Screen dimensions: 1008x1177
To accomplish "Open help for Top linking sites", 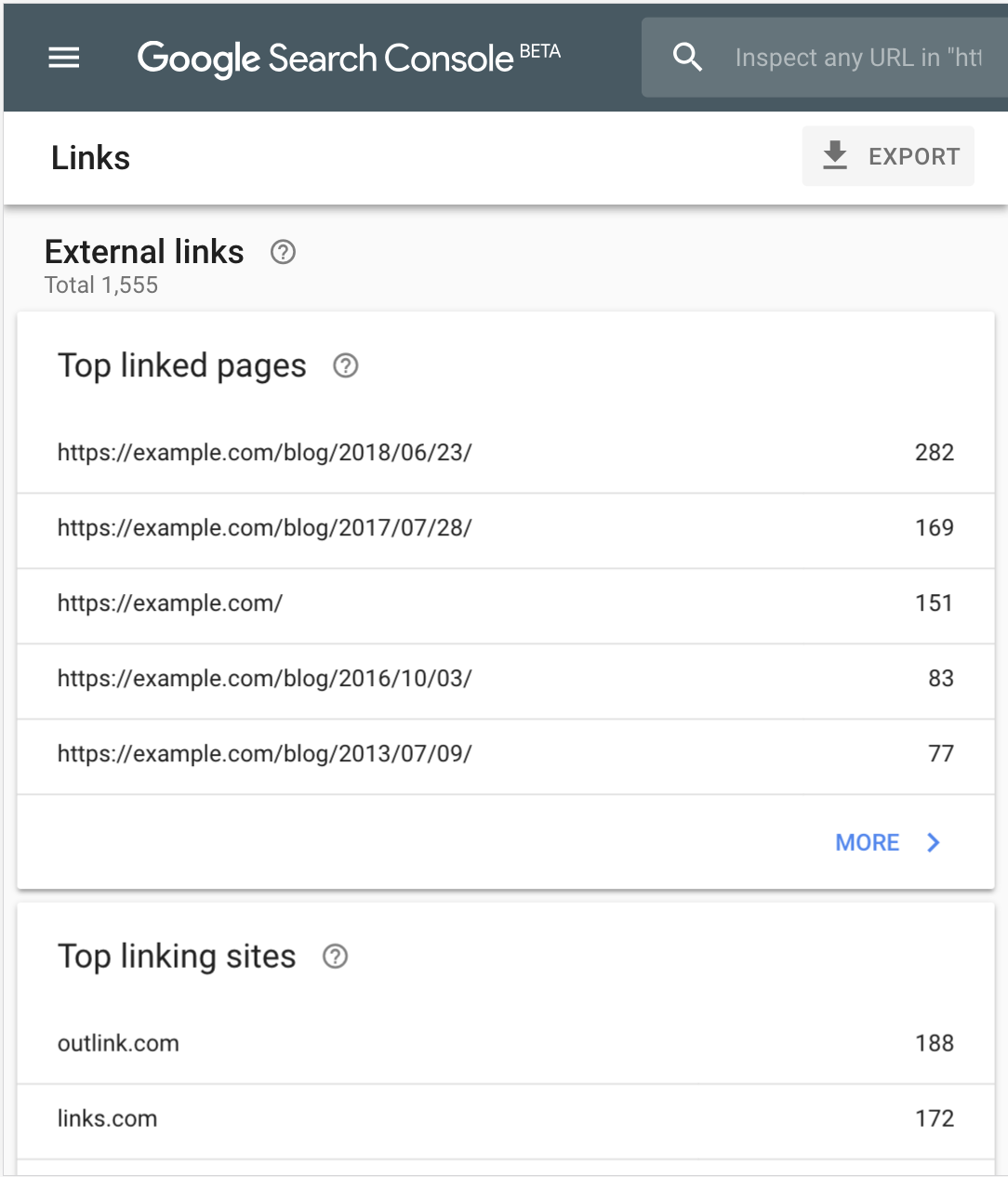I will point(335,957).
